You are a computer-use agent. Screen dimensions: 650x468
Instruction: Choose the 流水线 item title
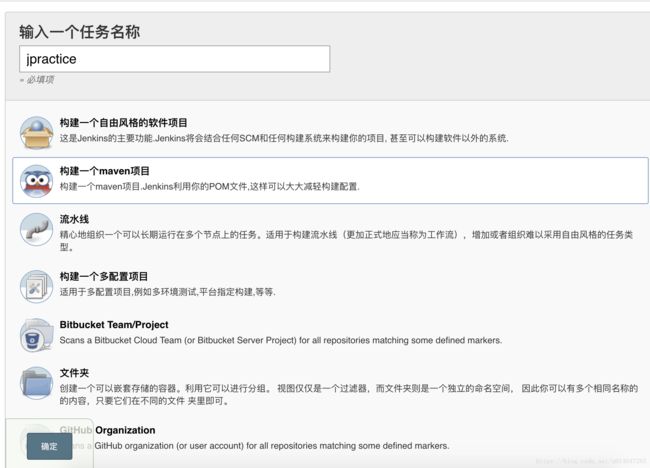pyautogui.click(x=74, y=219)
